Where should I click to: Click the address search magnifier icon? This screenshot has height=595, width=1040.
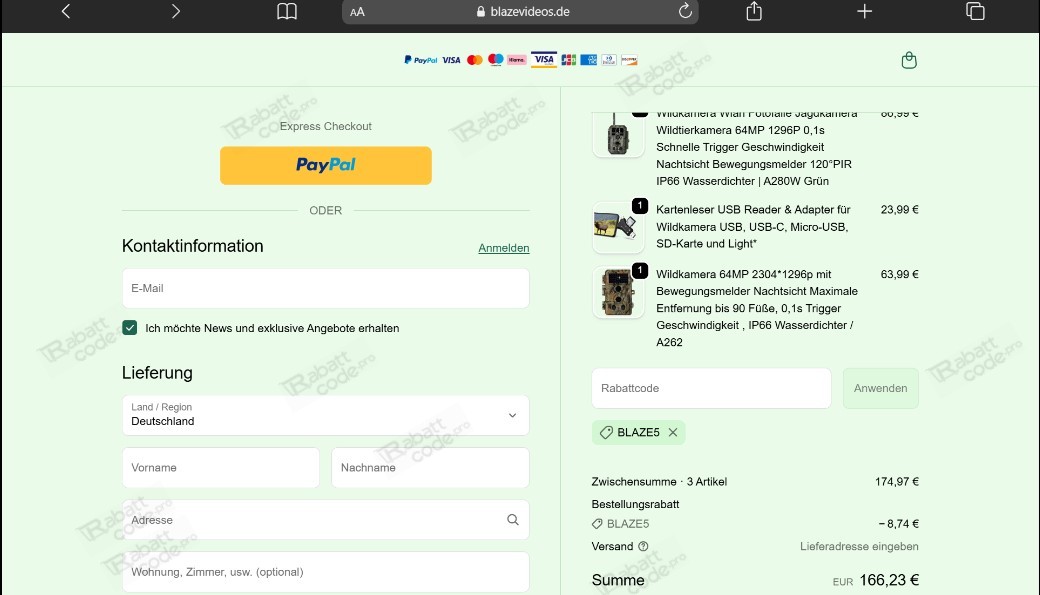(513, 519)
